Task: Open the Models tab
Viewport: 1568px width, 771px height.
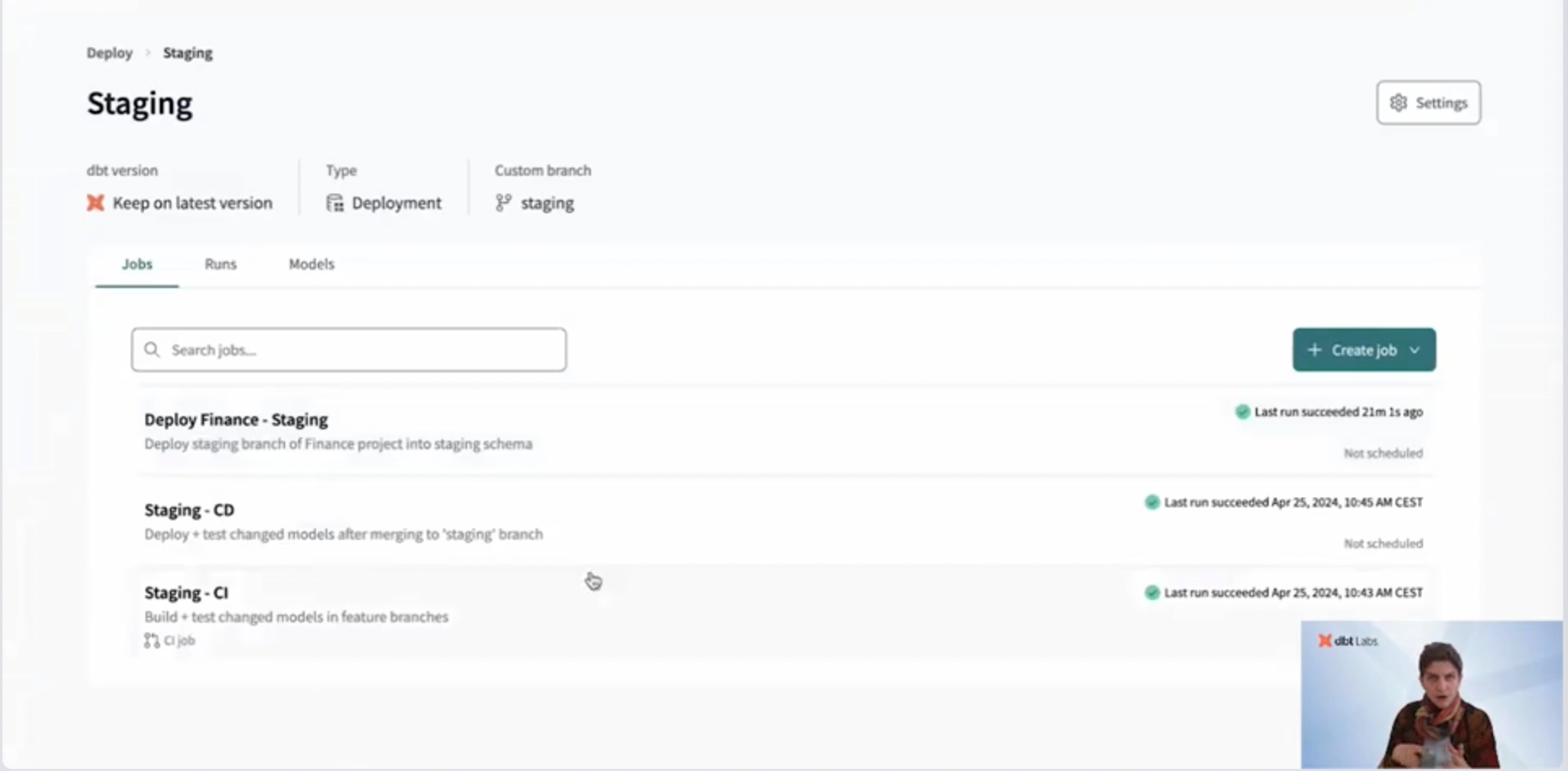Action: pyautogui.click(x=311, y=264)
